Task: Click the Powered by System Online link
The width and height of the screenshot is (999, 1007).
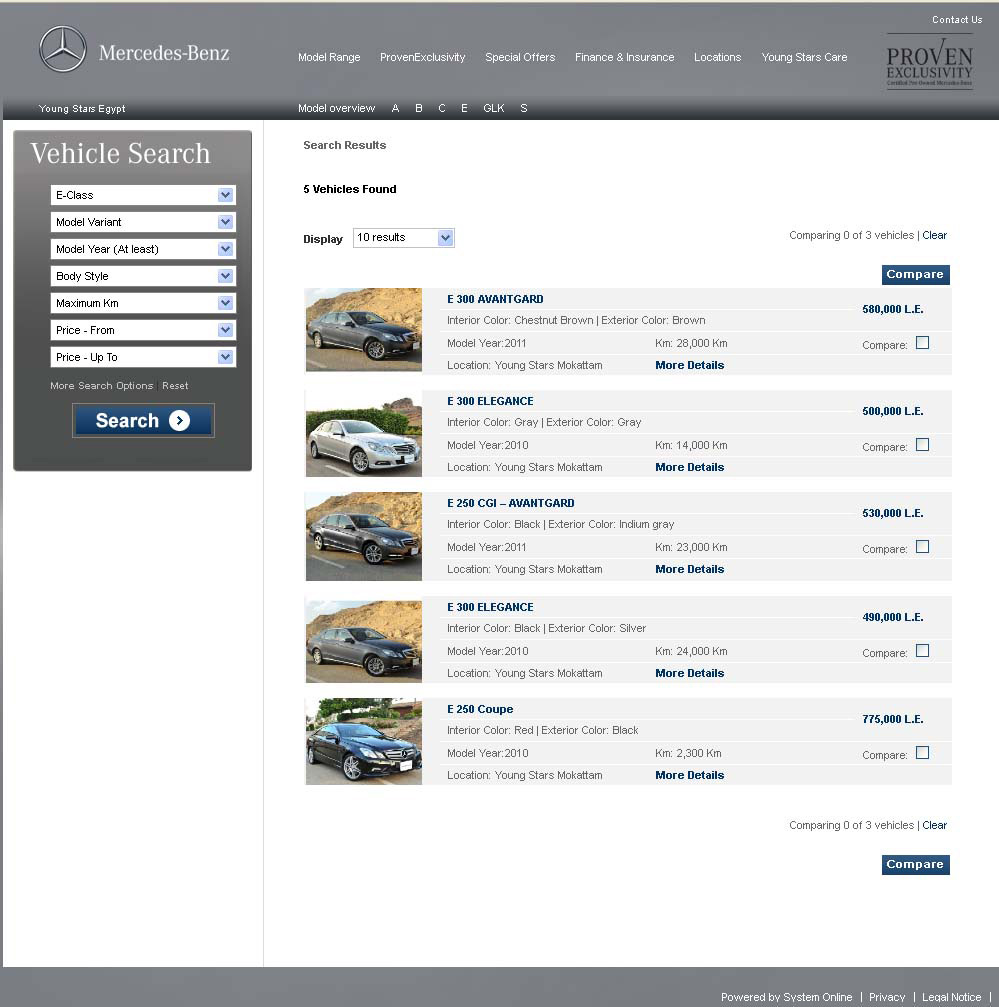Action: pyautogui.click(x=786, y=997)
